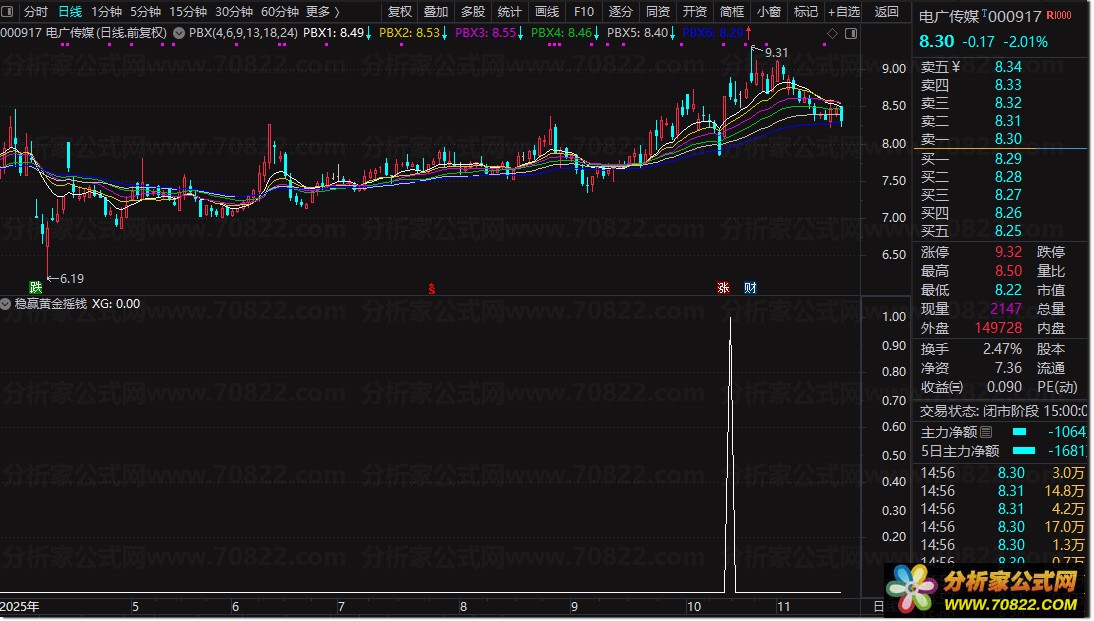Click the 最高 high price 8.50
The height and width of the screenshot is (621, 1094).
(1008, 271)
